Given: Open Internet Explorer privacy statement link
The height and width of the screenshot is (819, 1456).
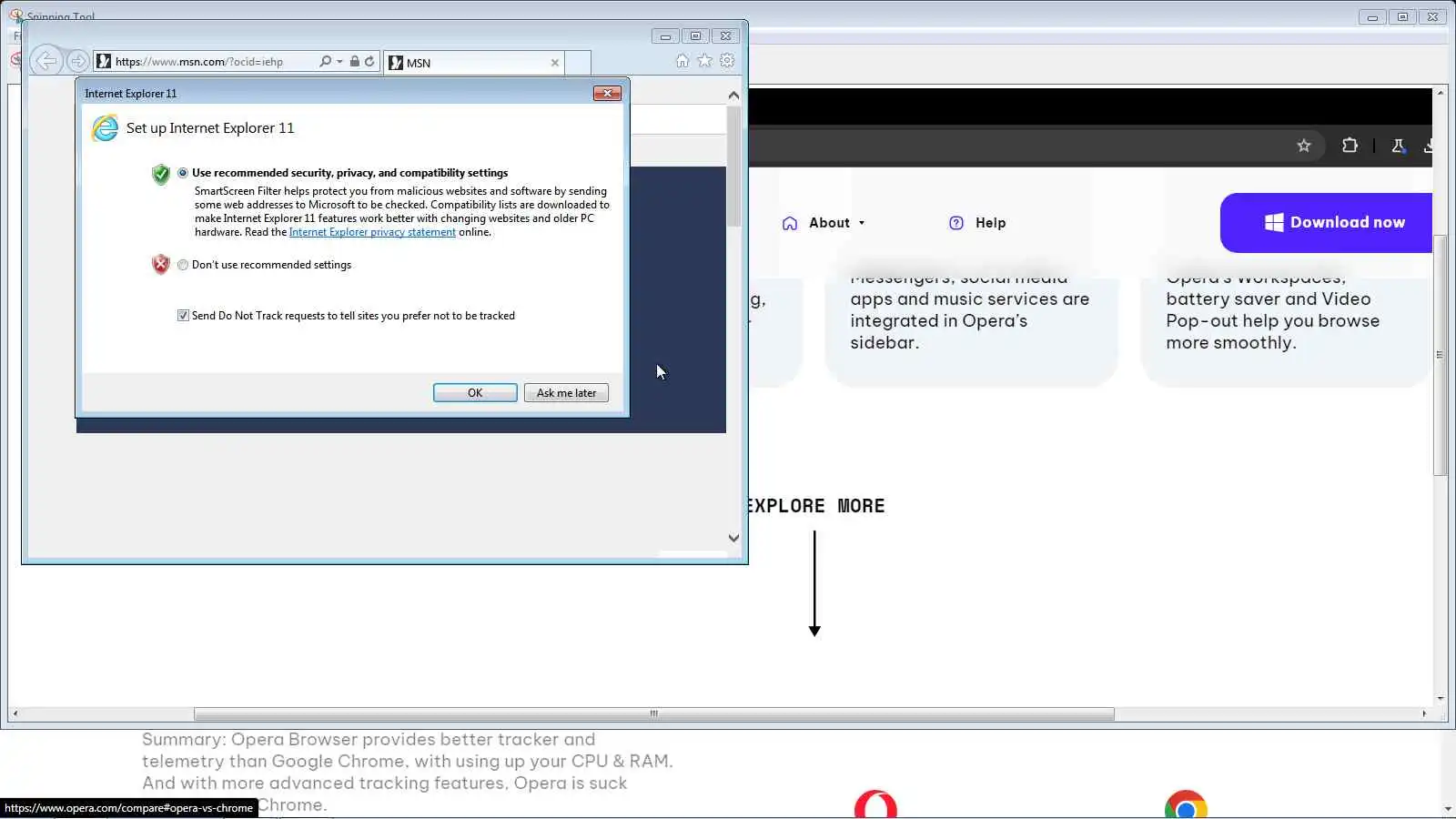Looking at the screenshot, I should (372, 232).
